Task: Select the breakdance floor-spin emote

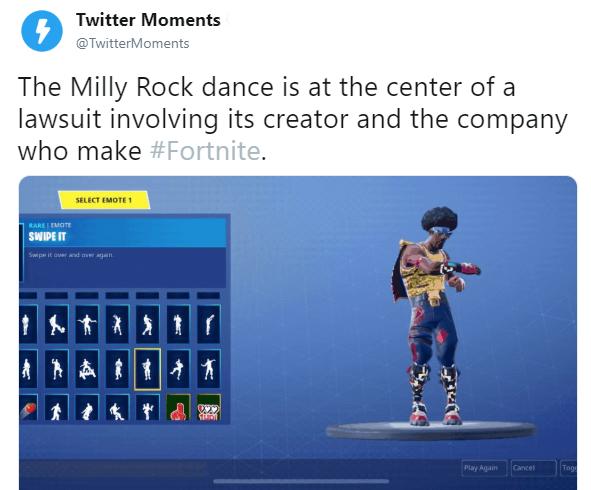Action: 87,369
